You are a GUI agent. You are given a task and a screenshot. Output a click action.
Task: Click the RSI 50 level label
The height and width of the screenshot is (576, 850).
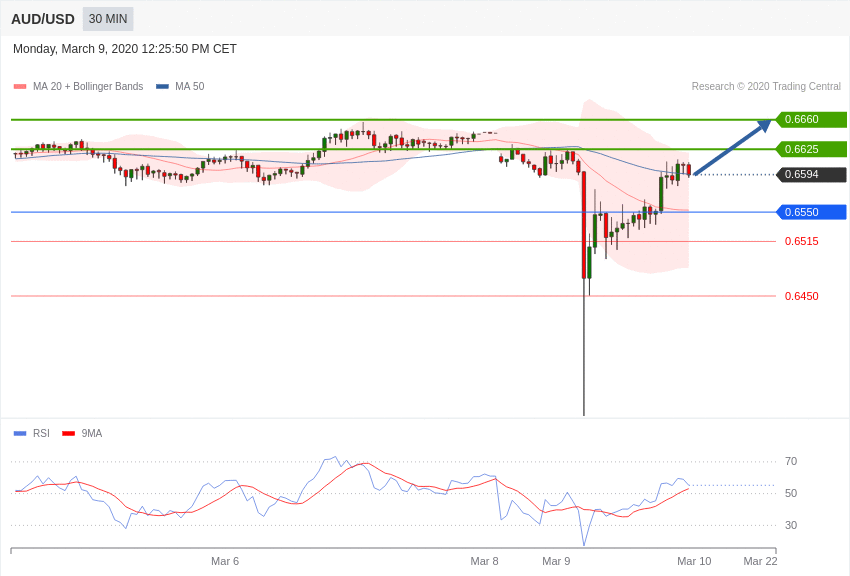(791, 493)
